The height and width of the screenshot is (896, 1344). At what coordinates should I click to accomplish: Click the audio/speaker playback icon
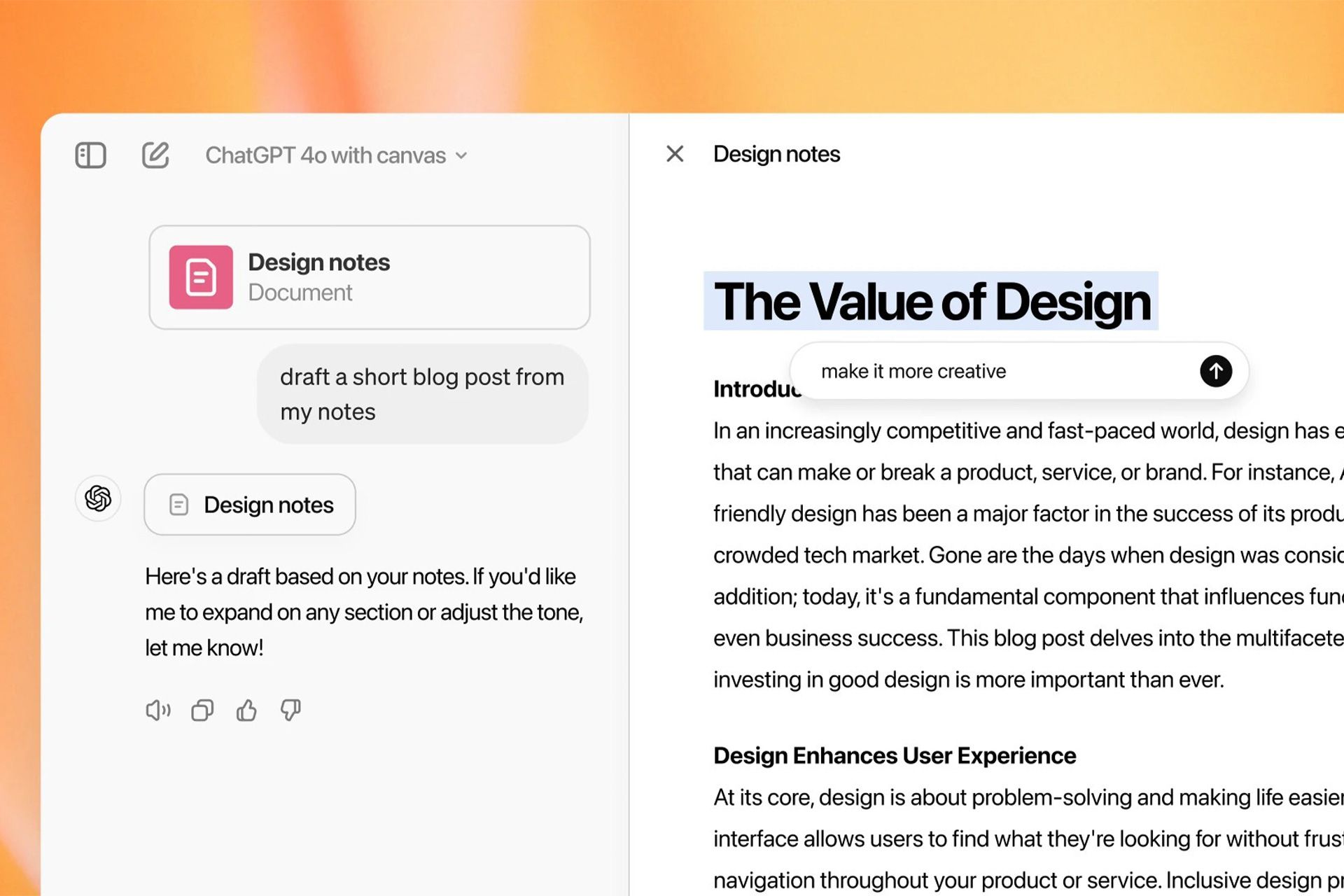click(x=157, y=711)
